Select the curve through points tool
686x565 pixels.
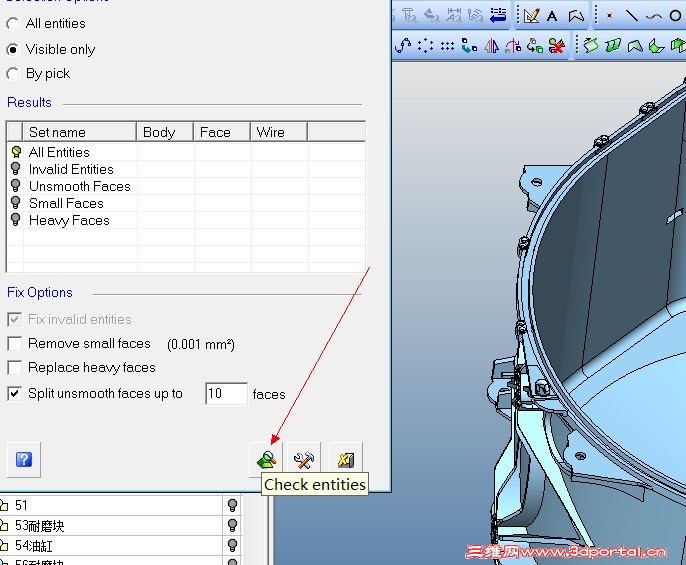point(403,46)
